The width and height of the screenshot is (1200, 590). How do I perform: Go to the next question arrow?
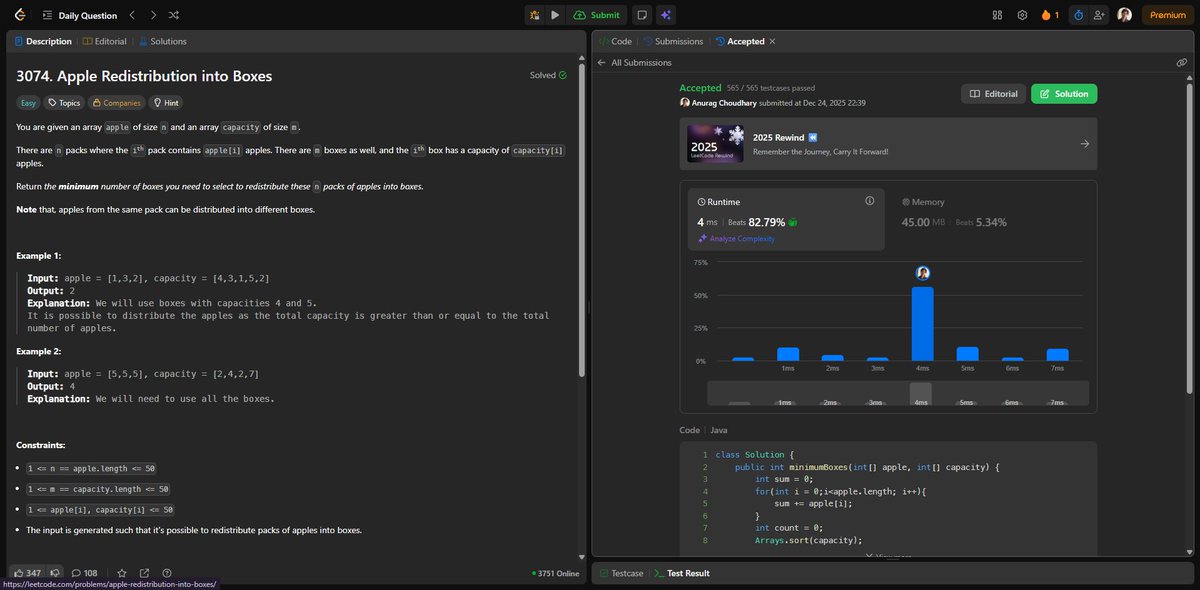coord(152,15)
